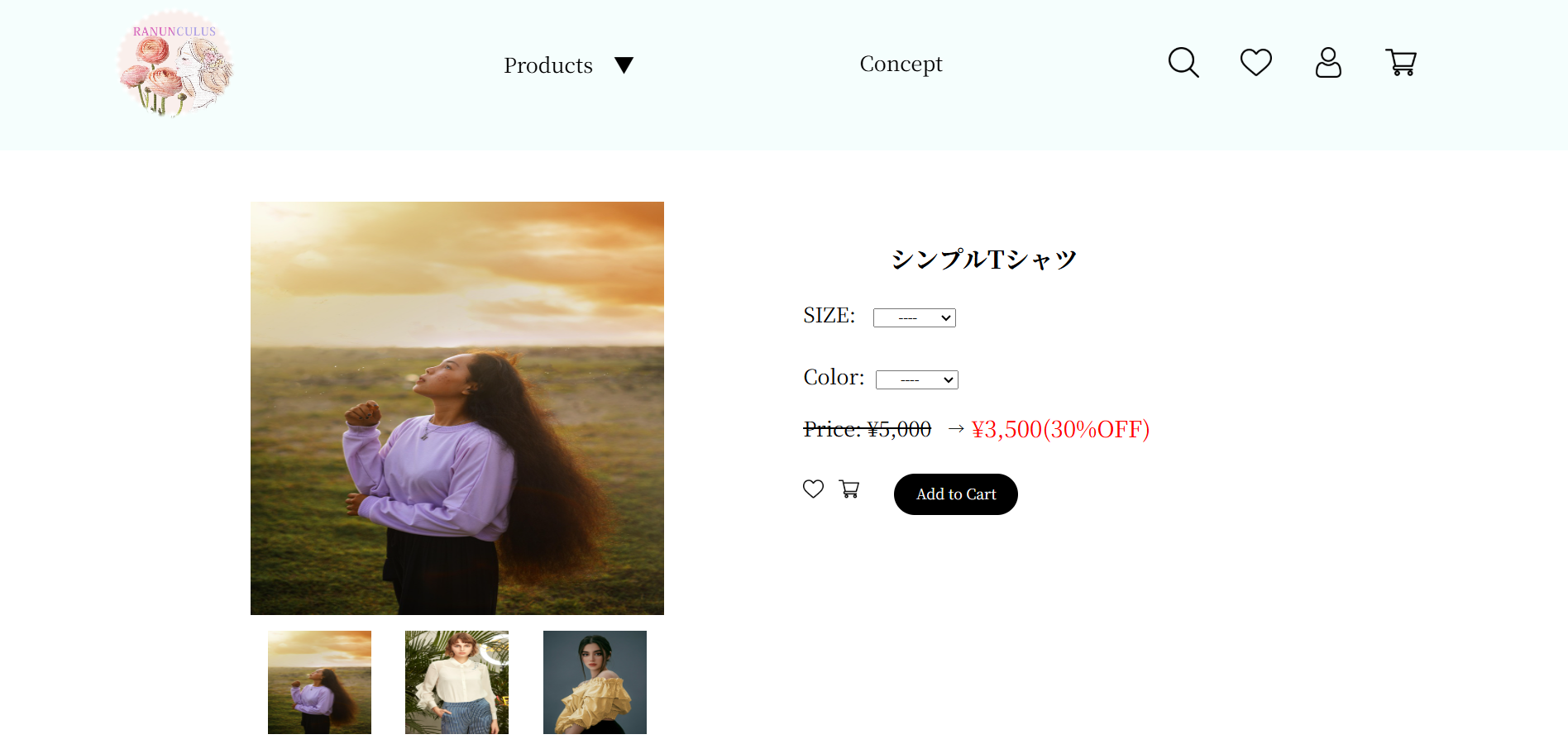Image resolution: width=1568 pixels, height=744 pixels.
Task: Click the product title シンプルTシャツ
Action: [984, 260]
